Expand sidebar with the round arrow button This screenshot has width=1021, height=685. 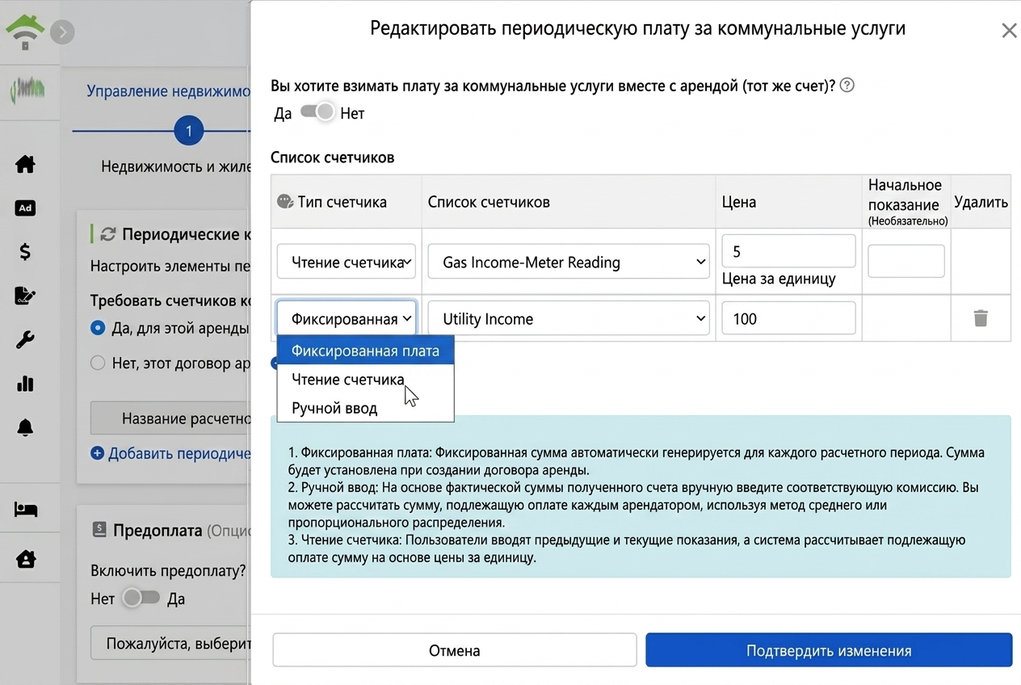[x=63, y=32]
